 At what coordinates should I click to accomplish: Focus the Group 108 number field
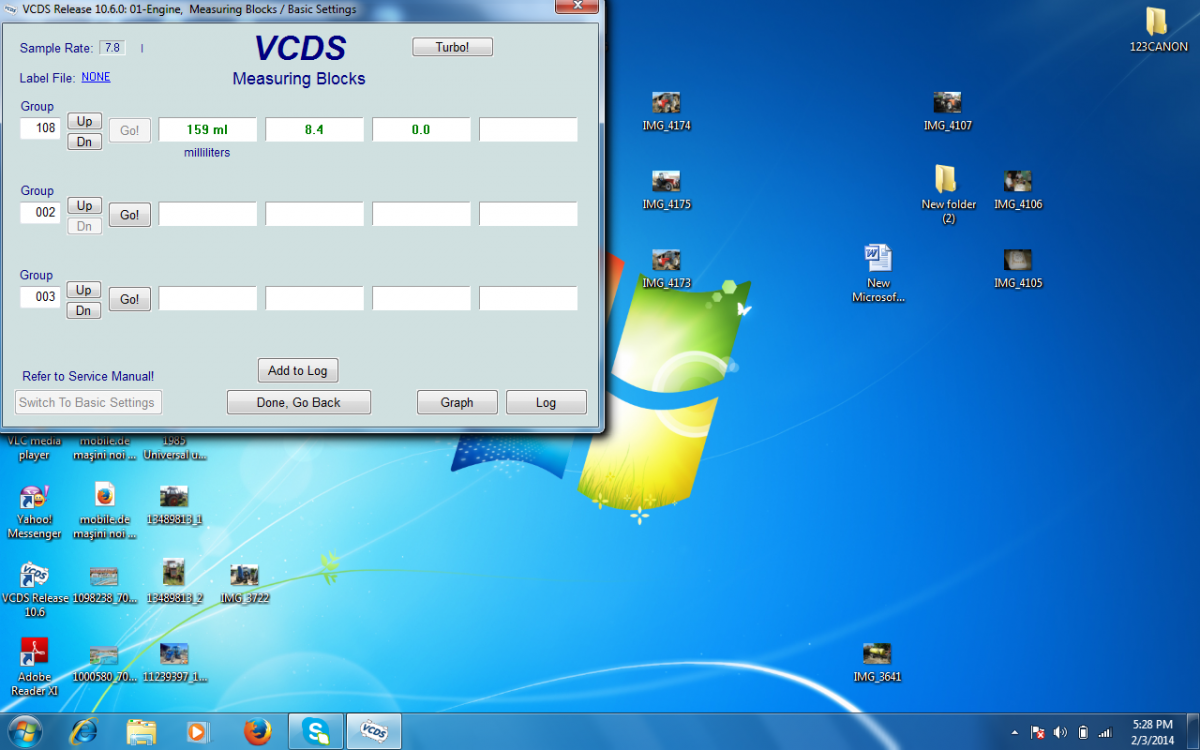click(x=41, y=129)
